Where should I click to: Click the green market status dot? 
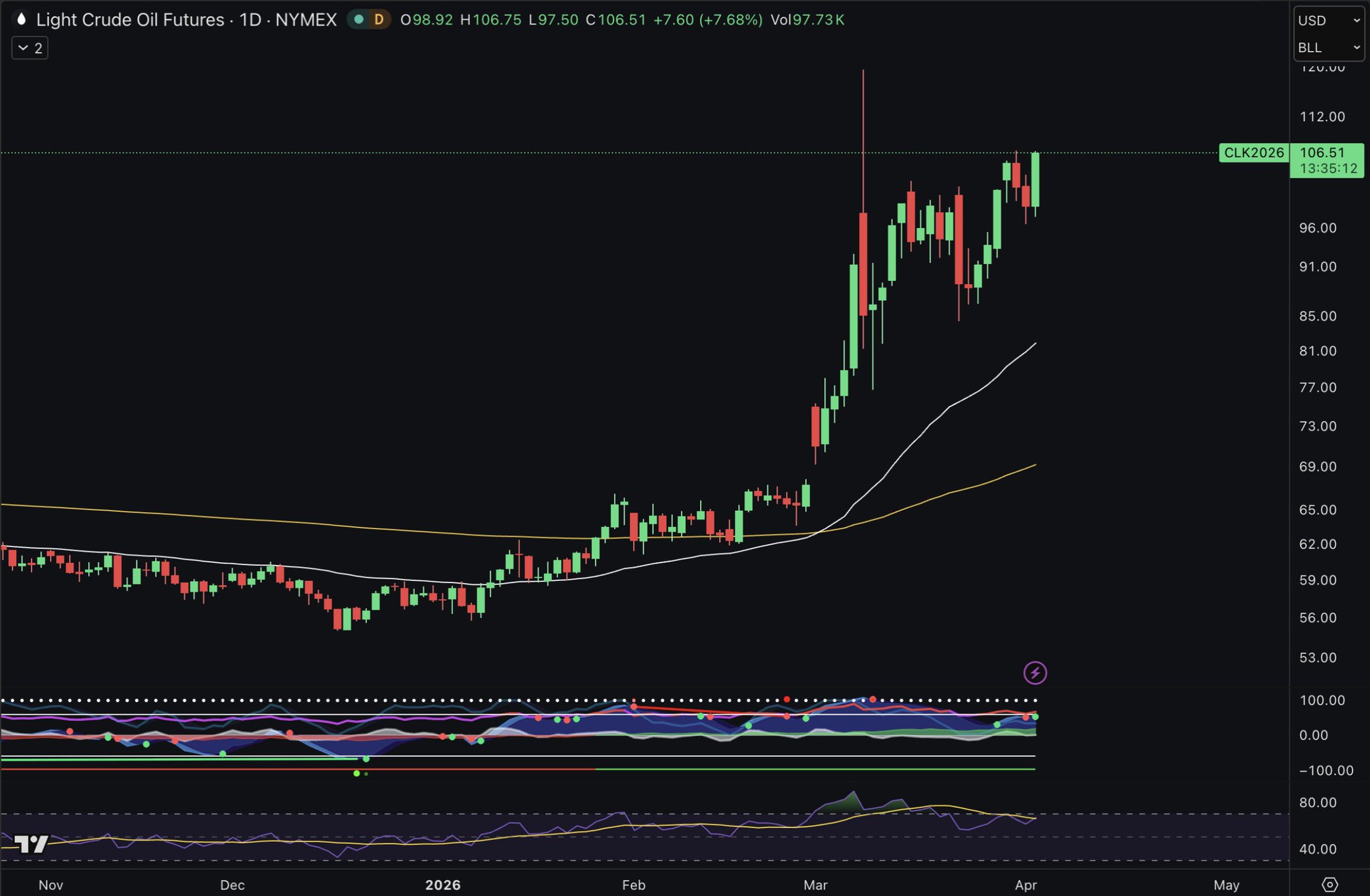pyautogui.click(x=359, y=19)
